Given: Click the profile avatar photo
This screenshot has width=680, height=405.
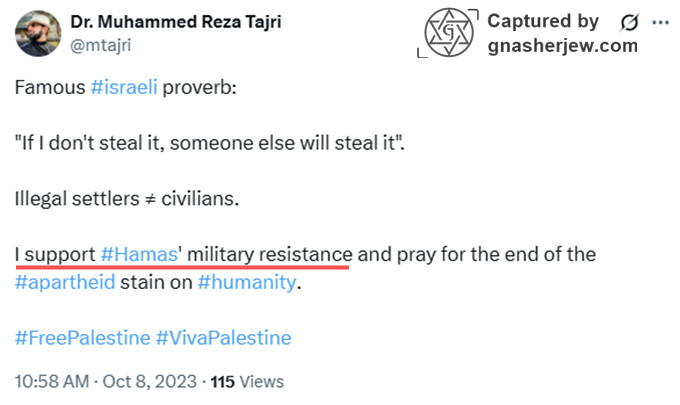Looking at the screenshot, I should click(37, 32).
